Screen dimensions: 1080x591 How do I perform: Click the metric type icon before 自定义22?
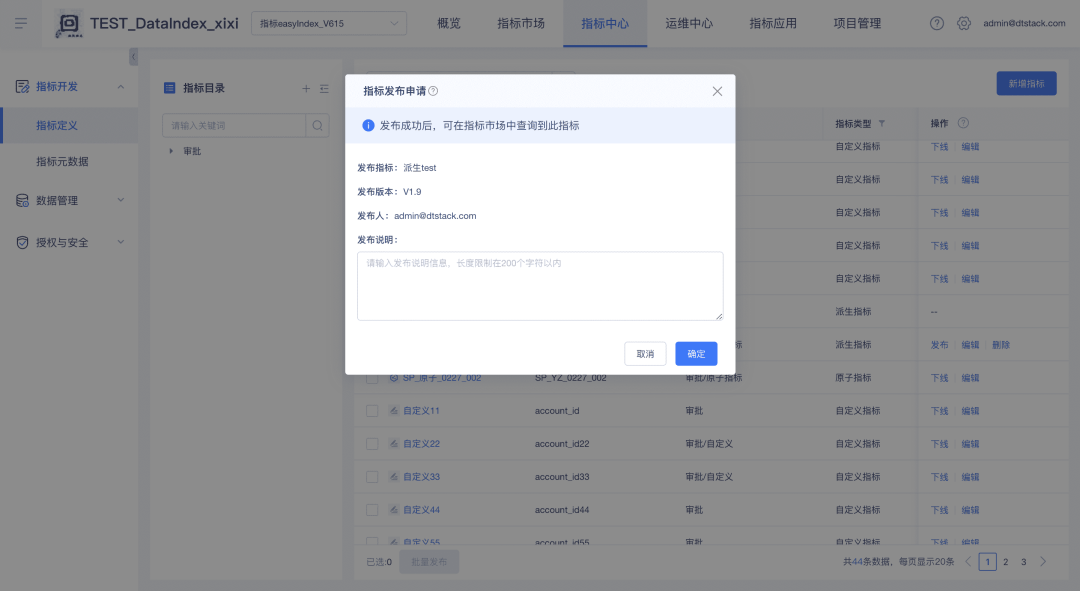tap(394, 444)
